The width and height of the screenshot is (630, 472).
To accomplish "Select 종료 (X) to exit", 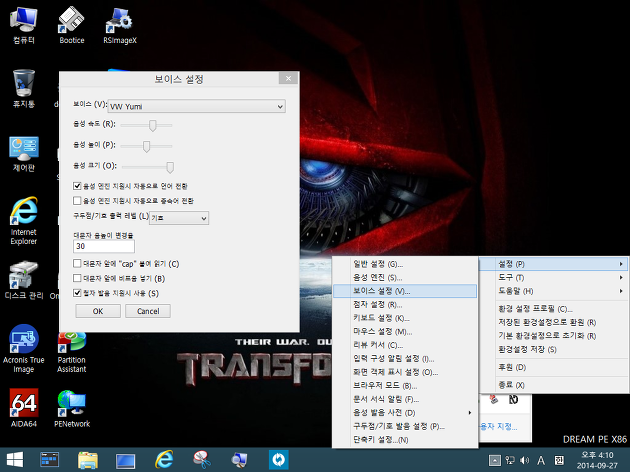I will (553, 385).
